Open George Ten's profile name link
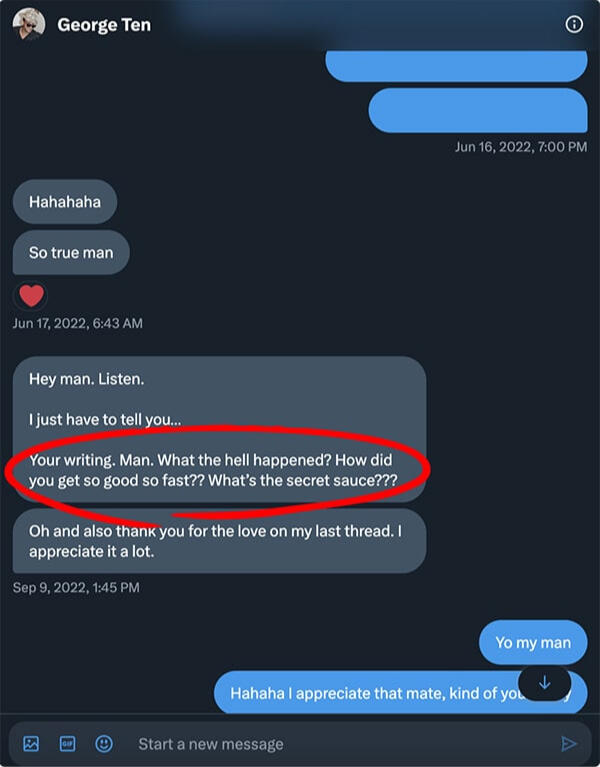 104,24
